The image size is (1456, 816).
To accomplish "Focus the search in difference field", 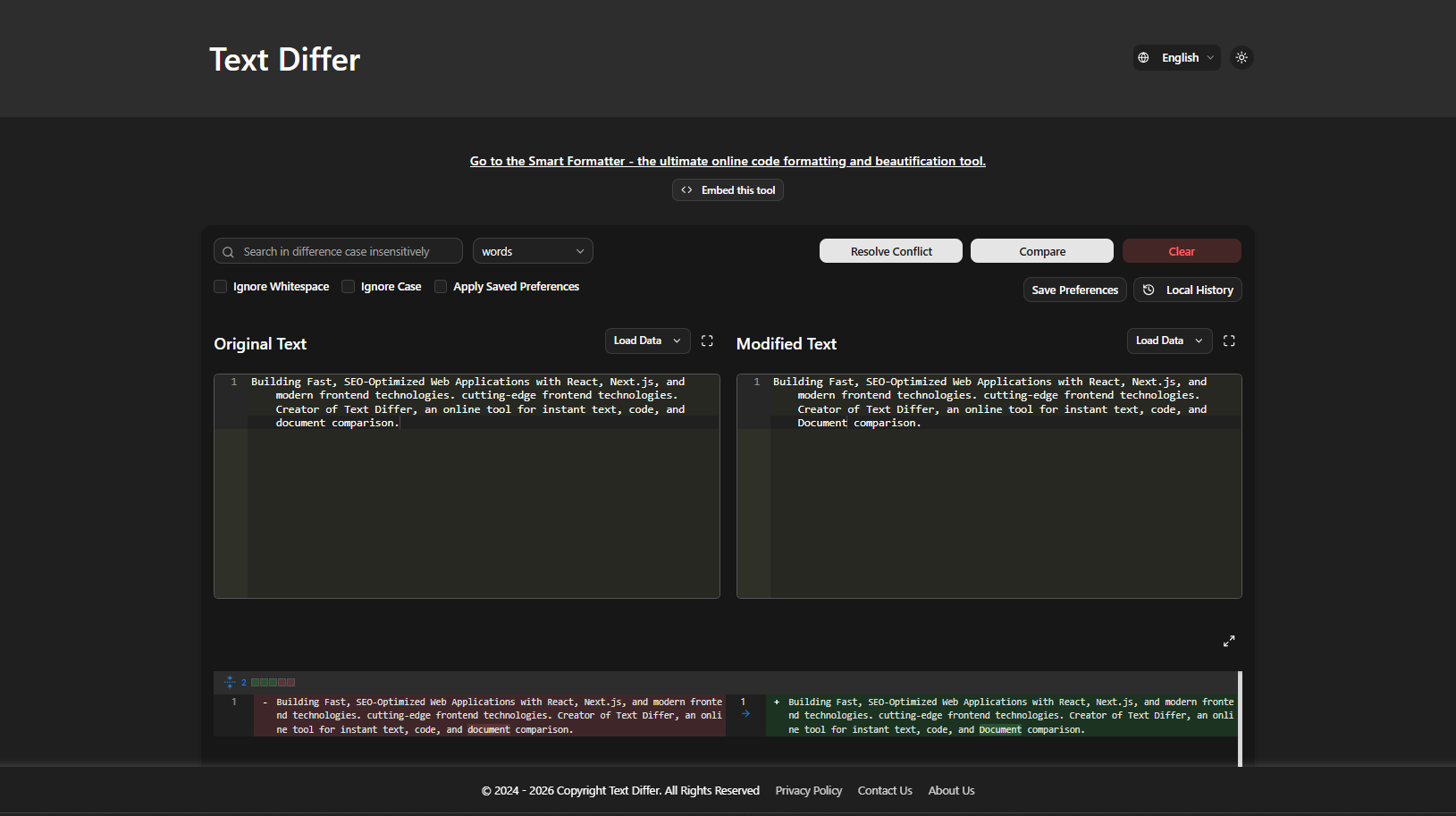I will [x=338, y=251].
